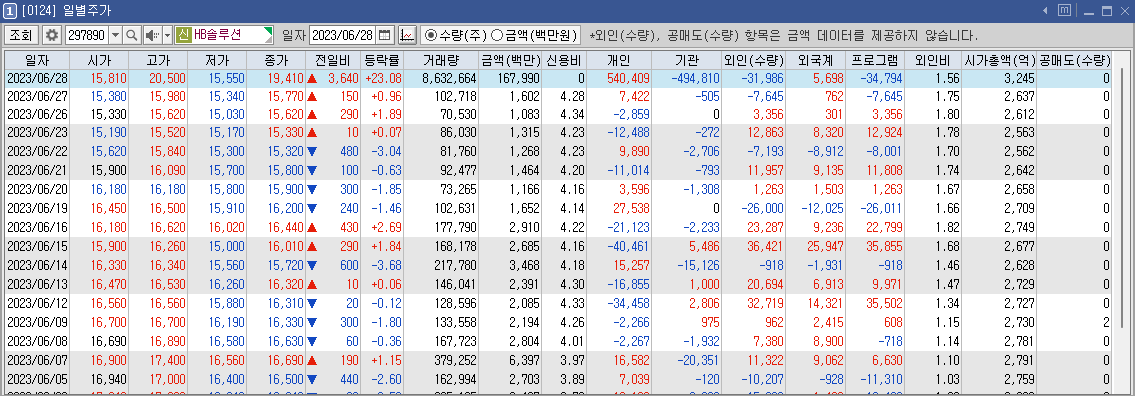Click the program cell -34,794
The width and height of the screenshot is (1135, 396).
click(875, 78)
